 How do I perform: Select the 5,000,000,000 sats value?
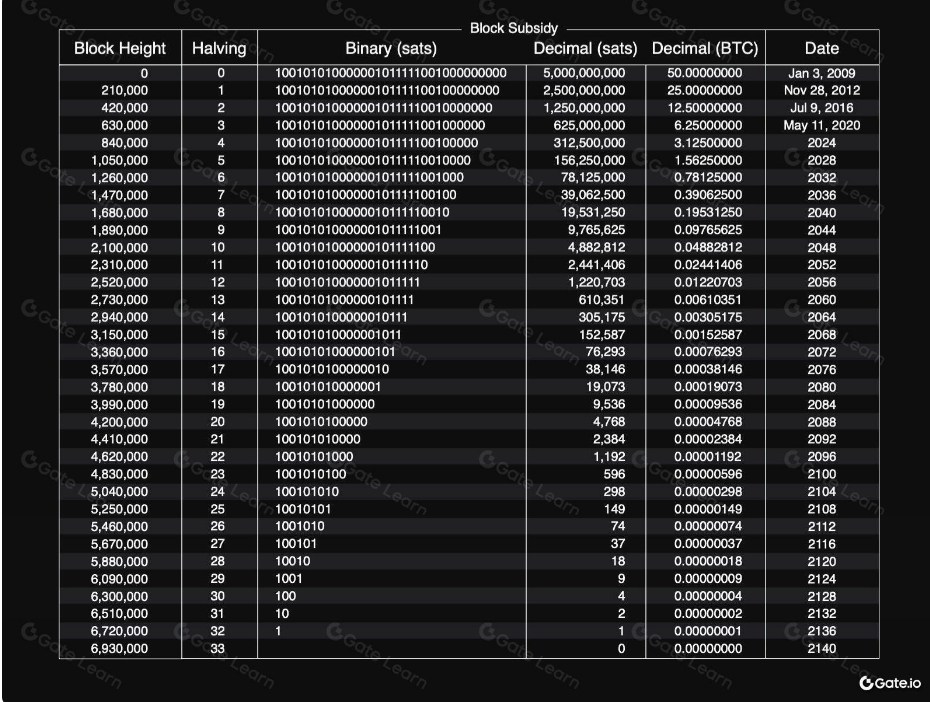coord(584,74)
